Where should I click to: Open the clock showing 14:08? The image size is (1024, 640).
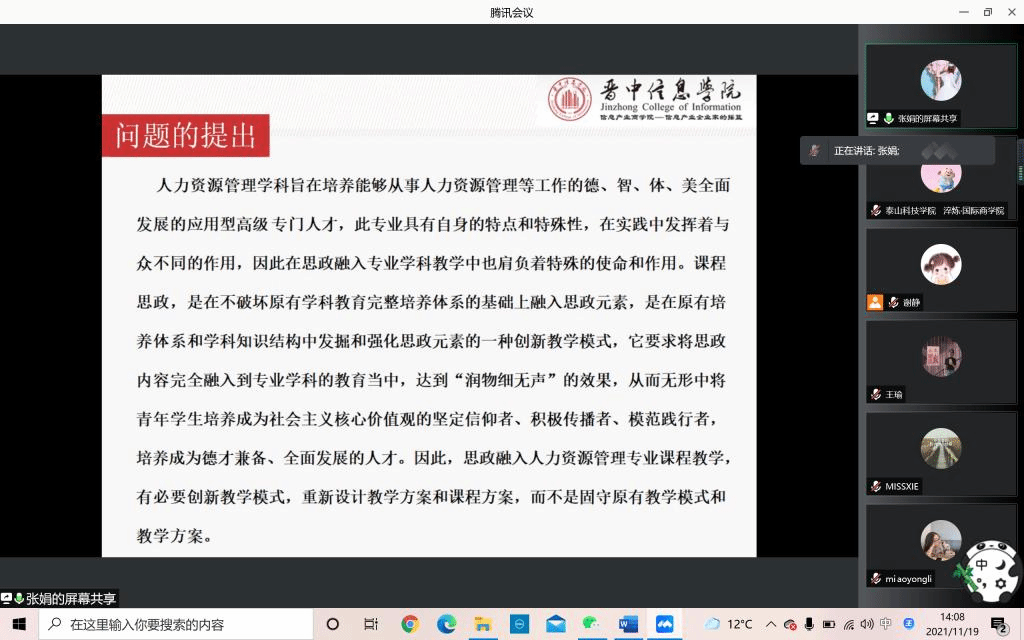(951, 624)
